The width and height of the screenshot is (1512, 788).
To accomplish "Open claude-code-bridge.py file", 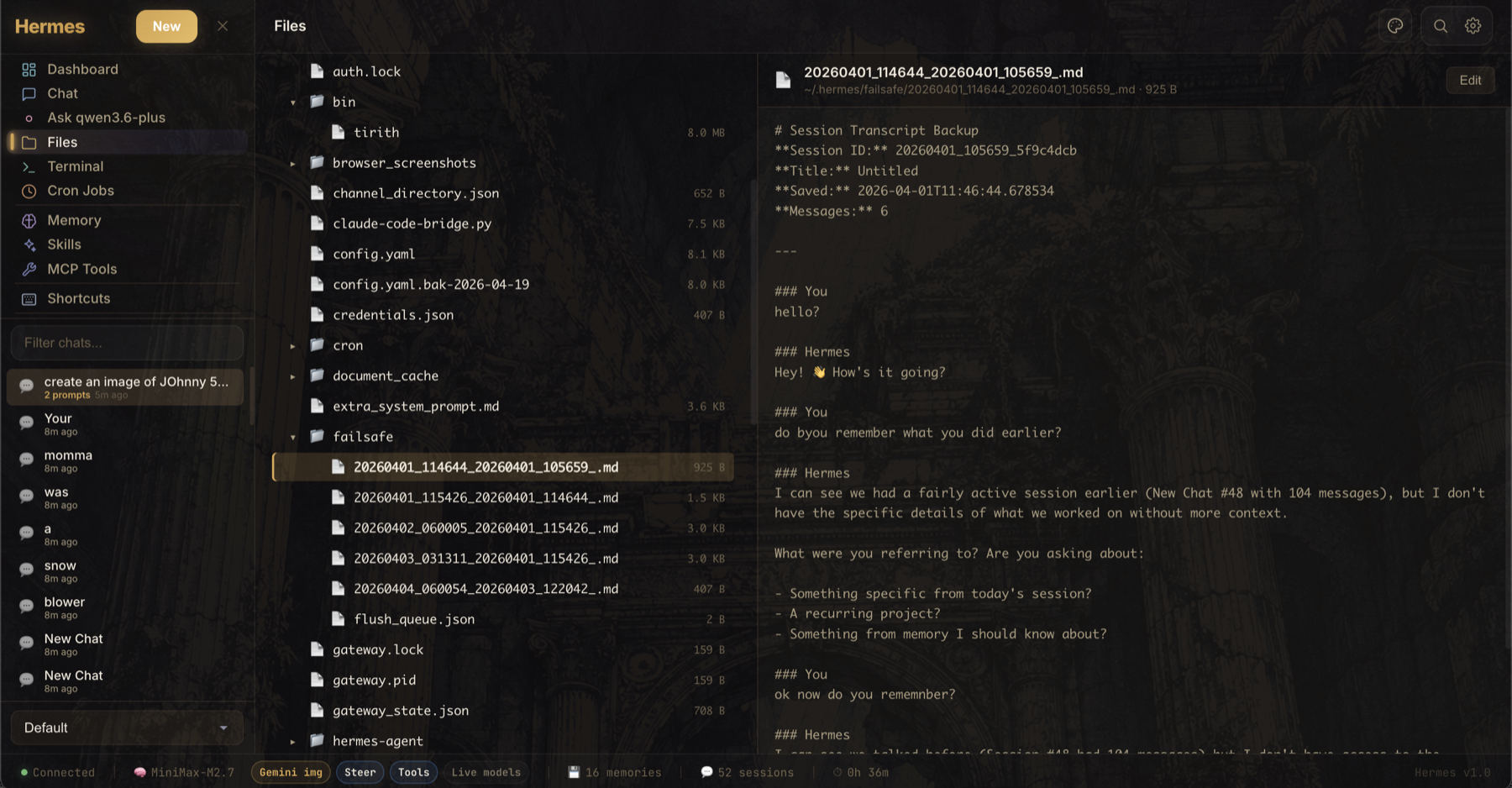I will [502, 223].
